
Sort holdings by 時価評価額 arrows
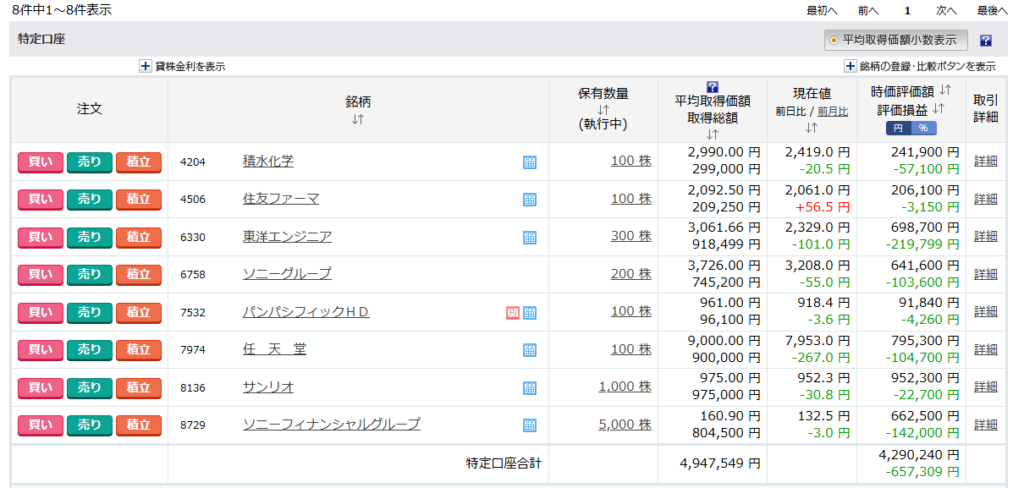click(945, 90)
